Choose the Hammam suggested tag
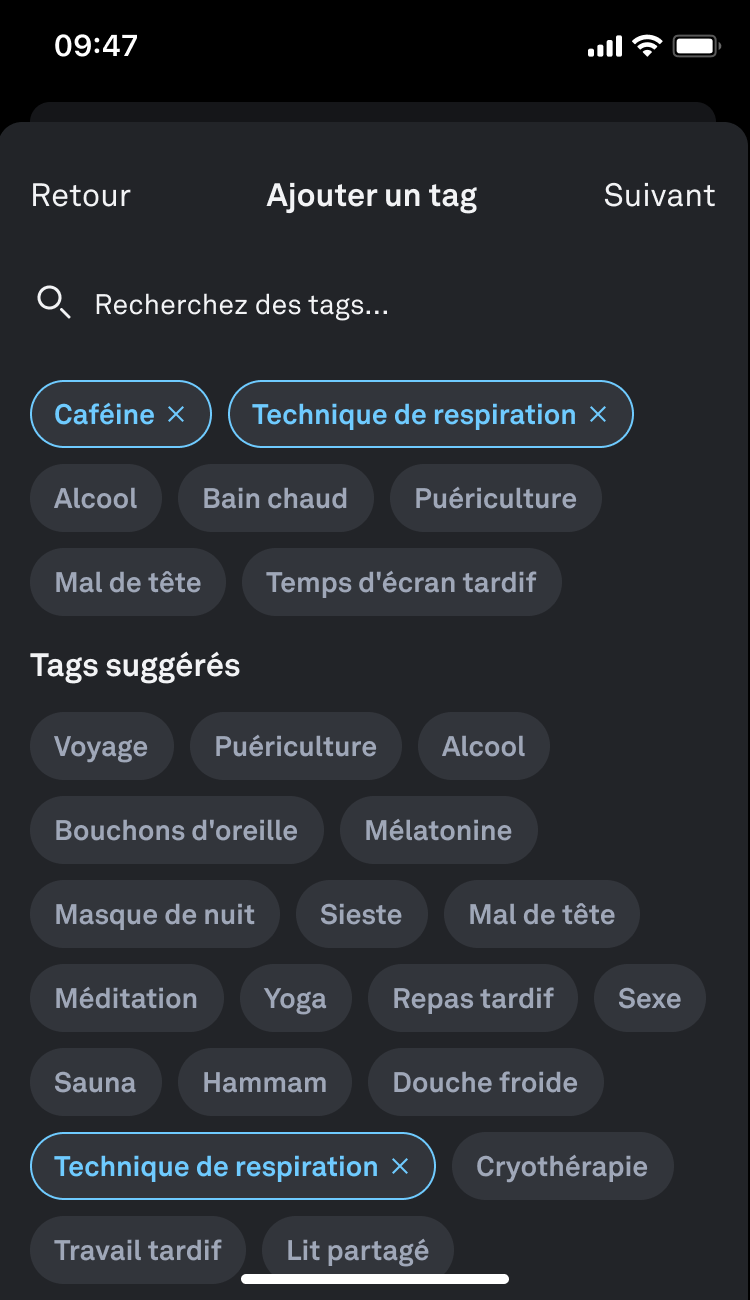This screenshot has height=1300, width=750. point(264,1082)
